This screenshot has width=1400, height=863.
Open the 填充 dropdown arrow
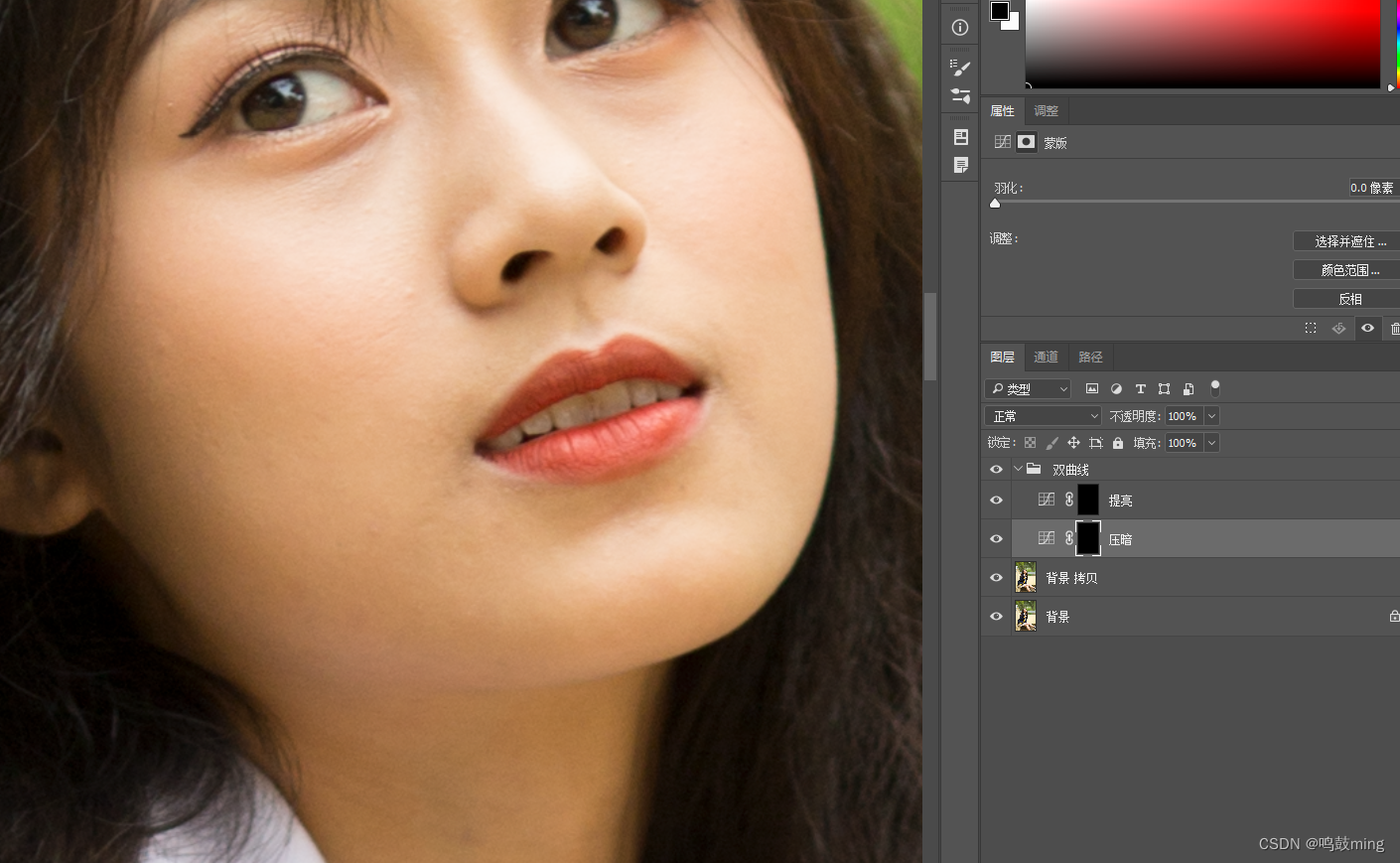coord(1211,443)
